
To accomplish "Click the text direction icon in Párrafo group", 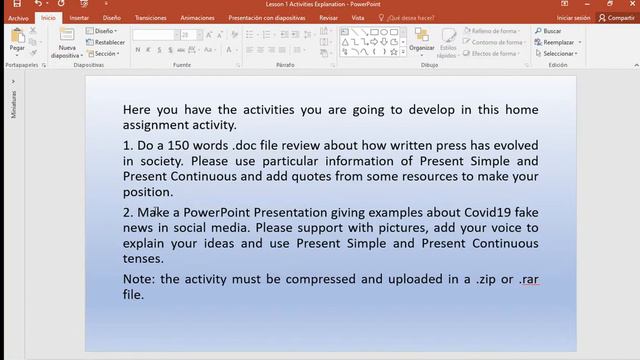I will click(x=324, y=31).
